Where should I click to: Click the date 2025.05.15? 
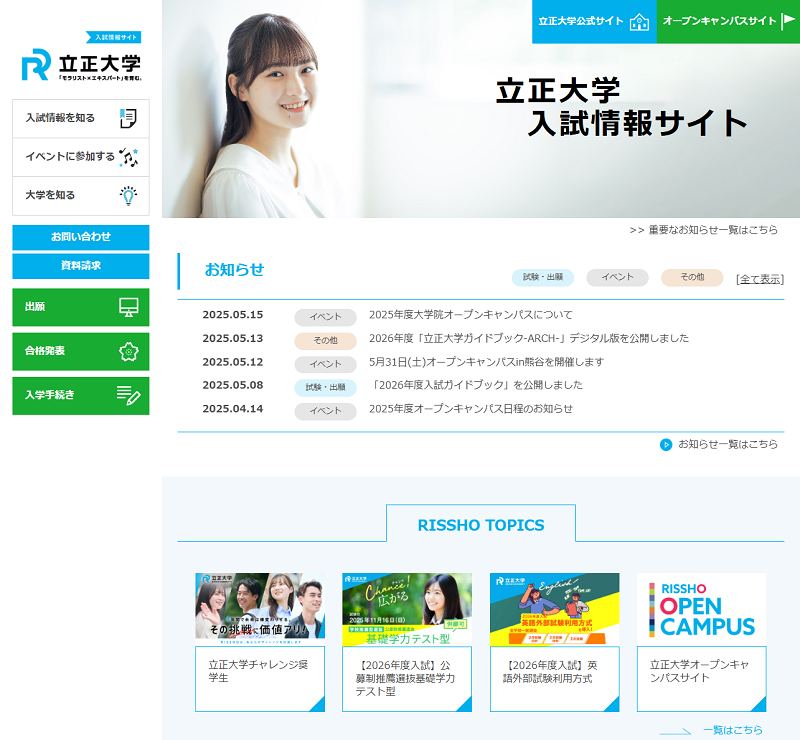click(233, 315)
